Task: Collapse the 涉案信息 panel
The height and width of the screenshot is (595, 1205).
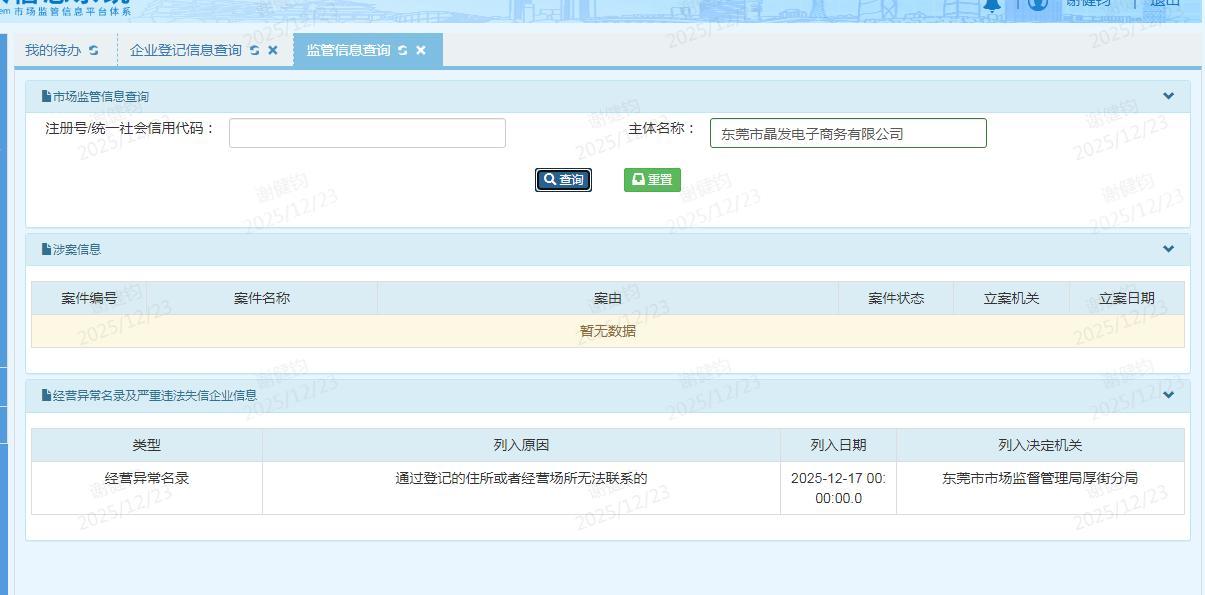Action: coord(1168,249)
